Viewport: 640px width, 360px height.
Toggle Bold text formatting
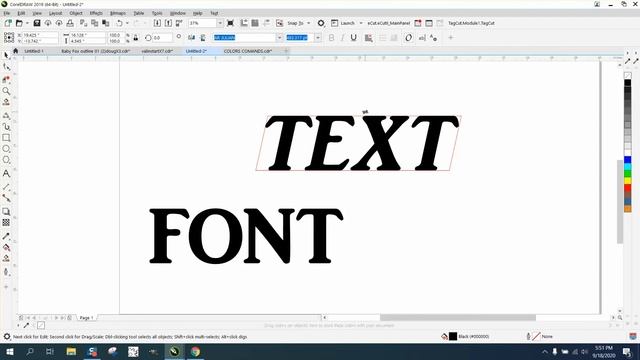point(331,38)
